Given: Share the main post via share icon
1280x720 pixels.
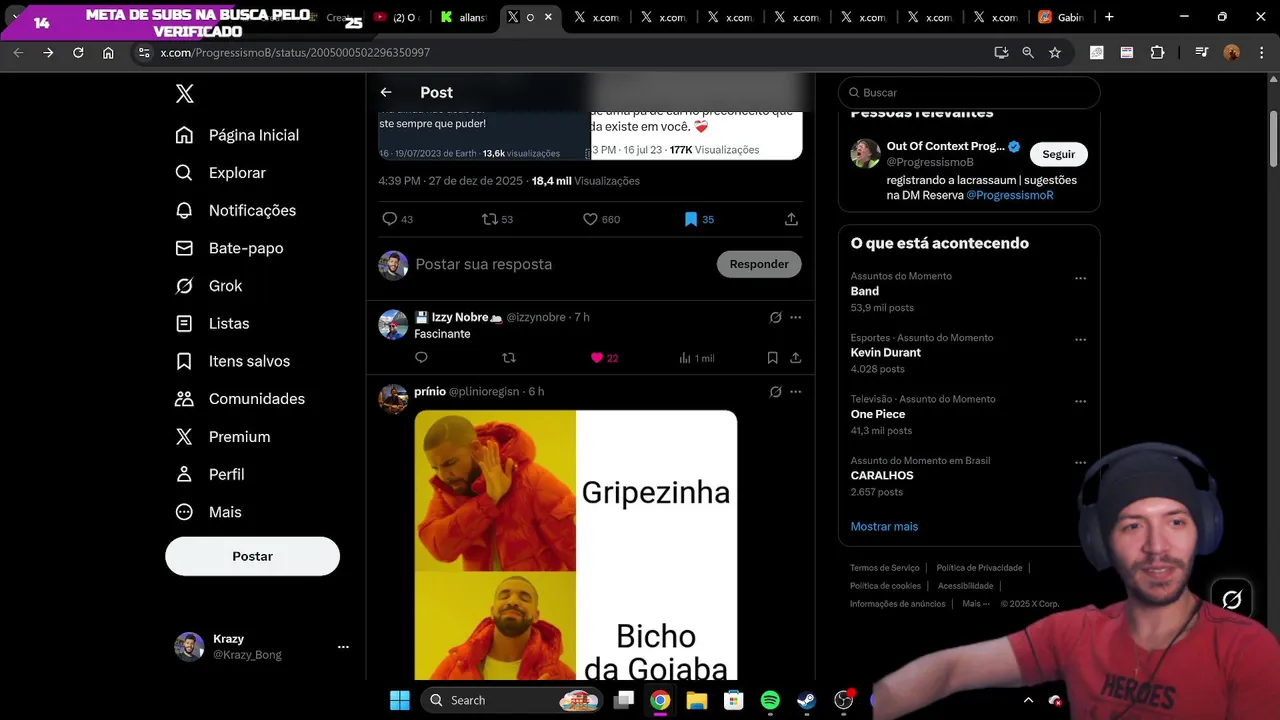Looking at the screenshot, I should click(x=791, y=219).
